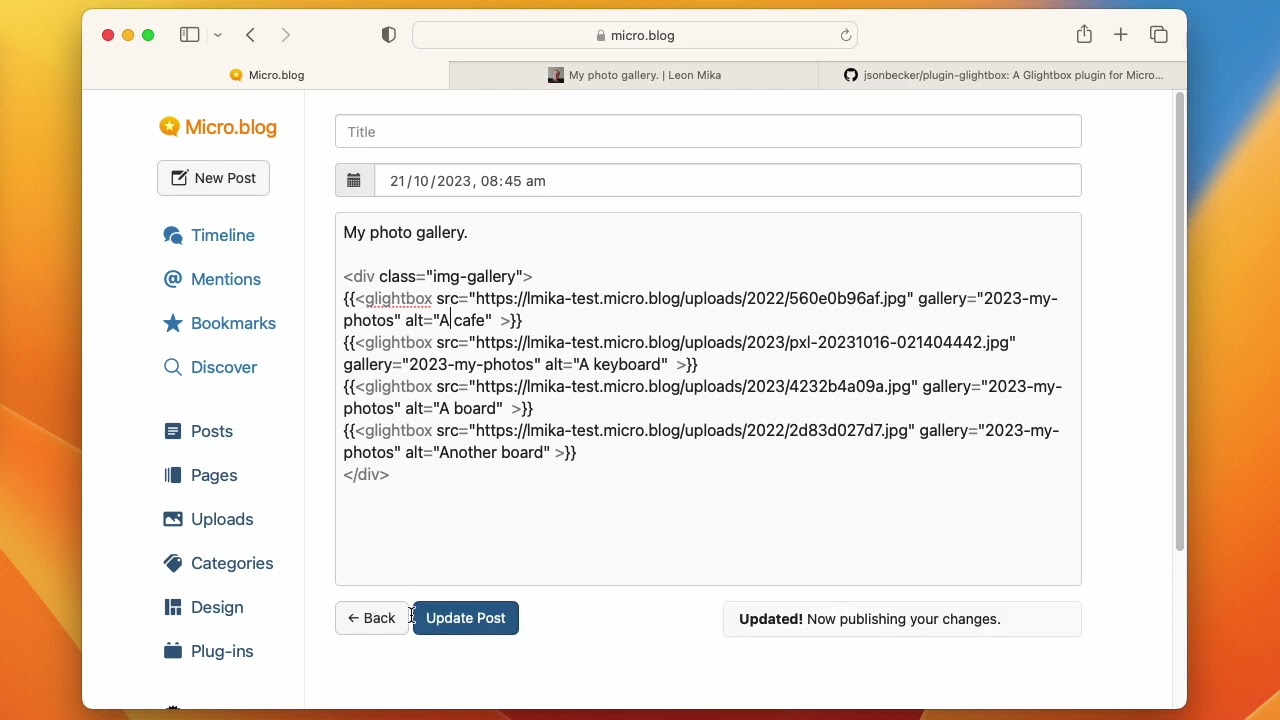
Task: Click the Timeline chat bubble icon
Action: point(173,235)
